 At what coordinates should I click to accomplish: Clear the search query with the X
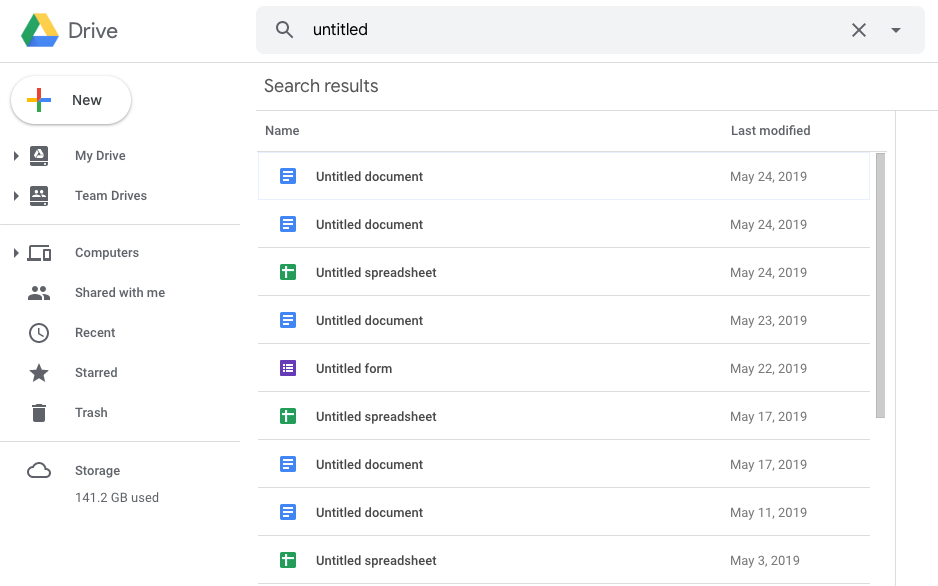pos(858,30)
